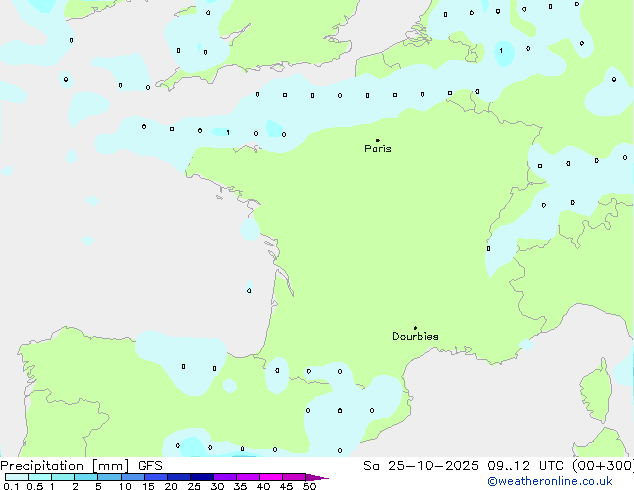Click the 'Precipitation [mm]' title text
Image resolution: width=634 pixels, height=490 pixels.
click(65, 466)
